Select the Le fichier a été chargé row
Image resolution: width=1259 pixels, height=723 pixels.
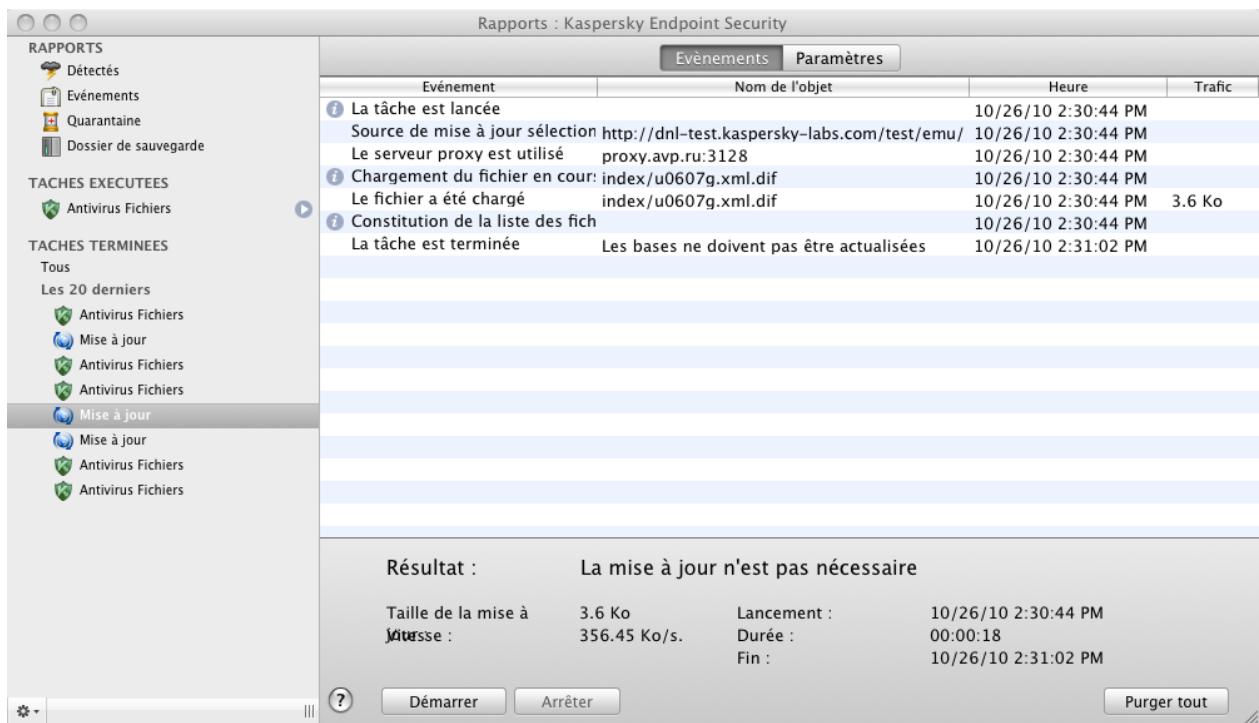click(789, 199)
